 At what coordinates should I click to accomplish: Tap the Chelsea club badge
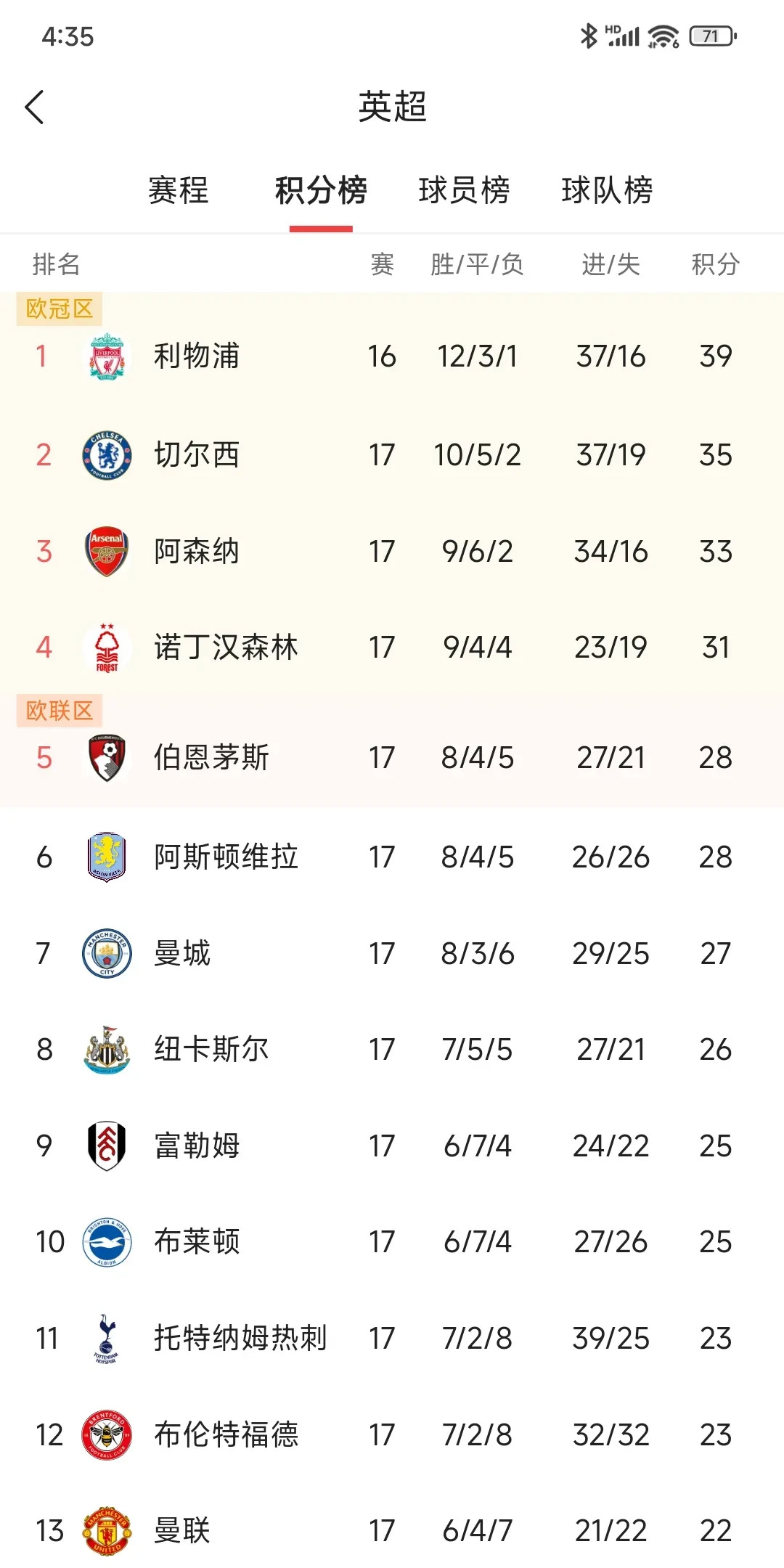coord(107,455)
